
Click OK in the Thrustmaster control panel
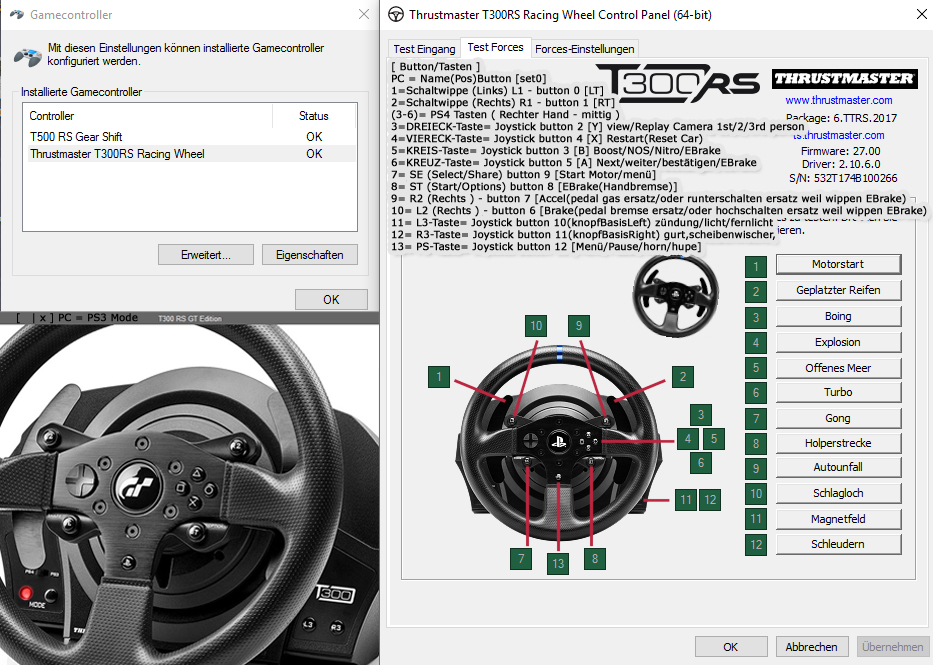[731, 647]
